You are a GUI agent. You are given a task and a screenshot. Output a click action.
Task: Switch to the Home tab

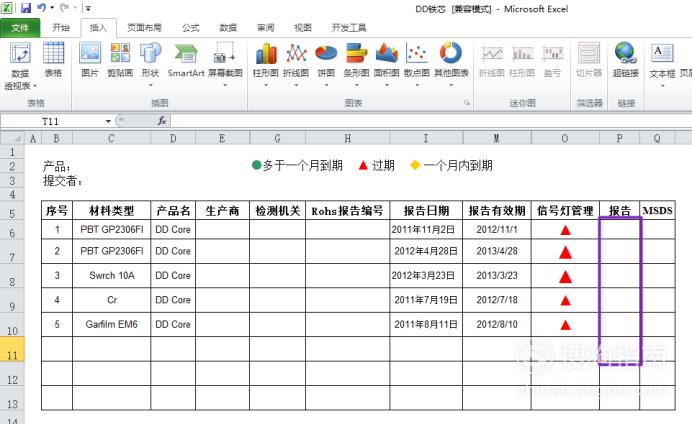[61, 28]
